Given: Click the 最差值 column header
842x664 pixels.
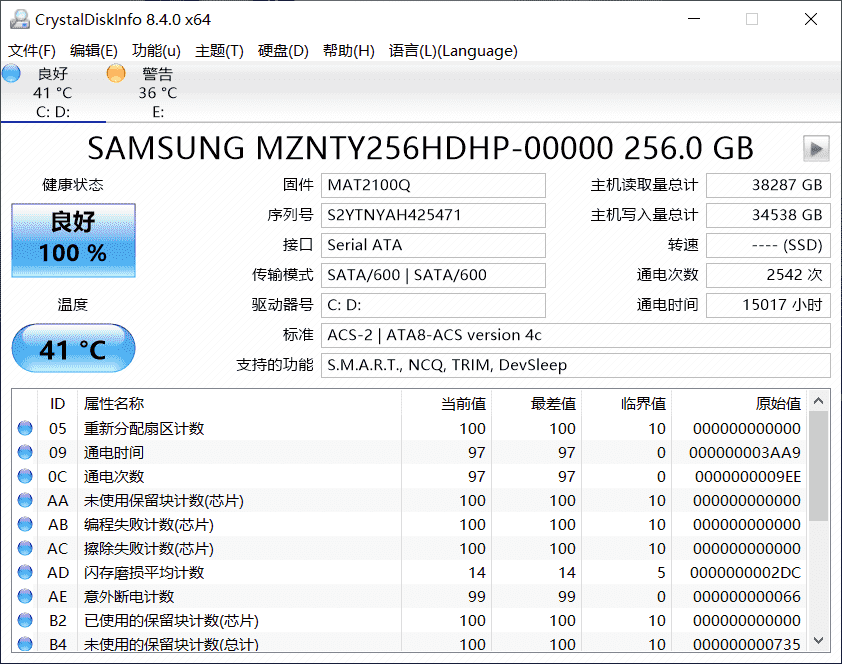Looking at the screenshot, I should [536, 404].
